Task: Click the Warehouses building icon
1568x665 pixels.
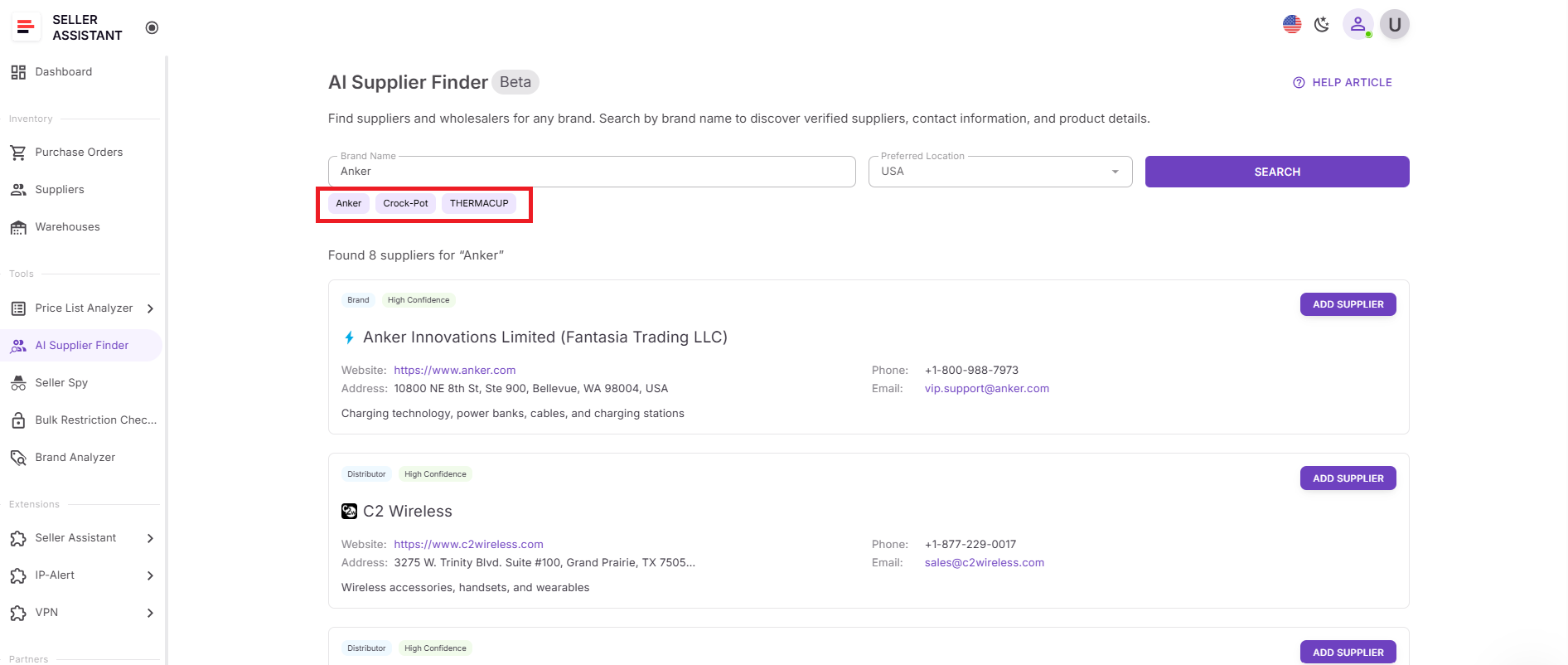Action: (18, 227)
